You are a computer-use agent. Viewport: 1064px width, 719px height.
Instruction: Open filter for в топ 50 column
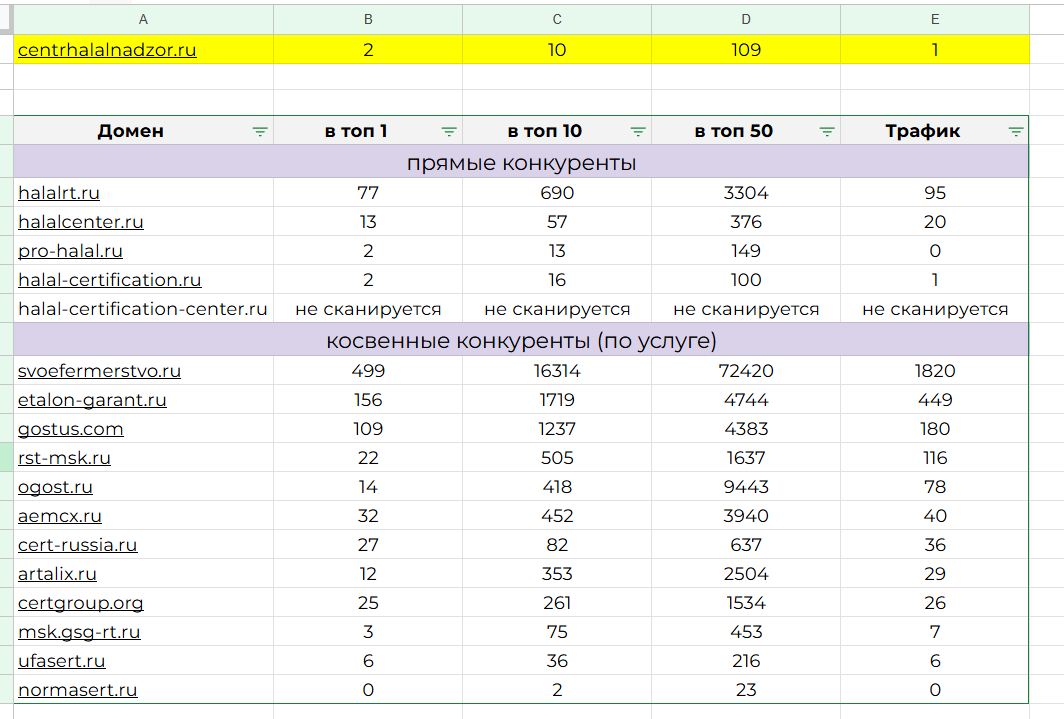[x=827, y=131]
